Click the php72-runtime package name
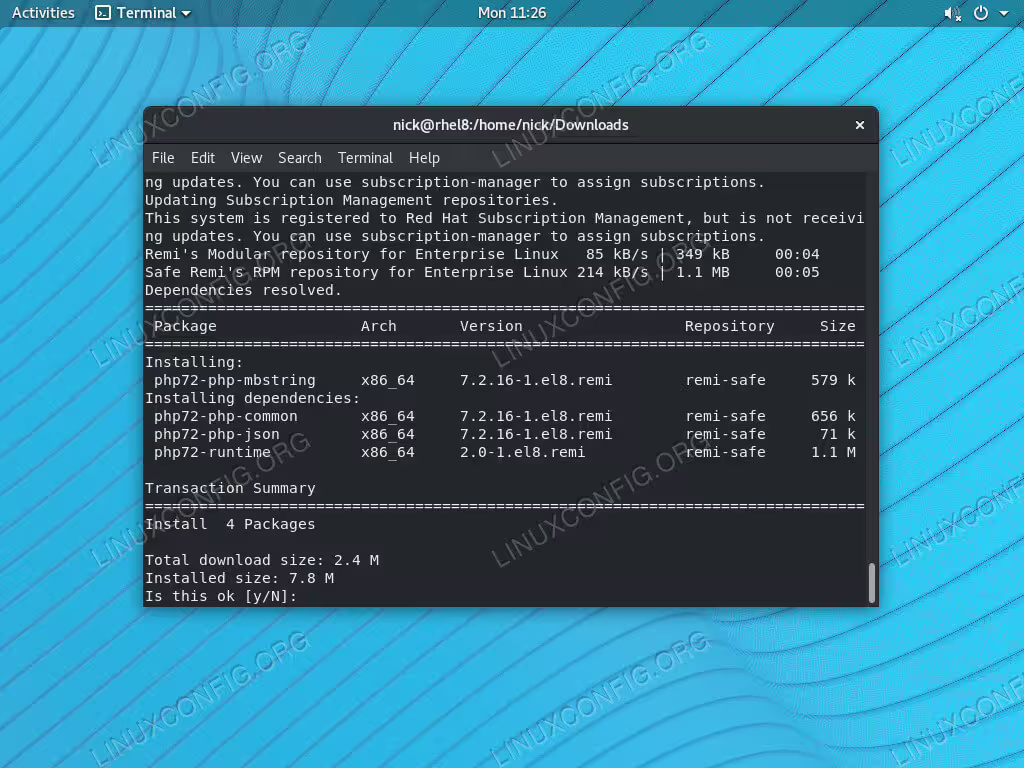This screenshot has width=1024, height=768. [x=212, y=452]
